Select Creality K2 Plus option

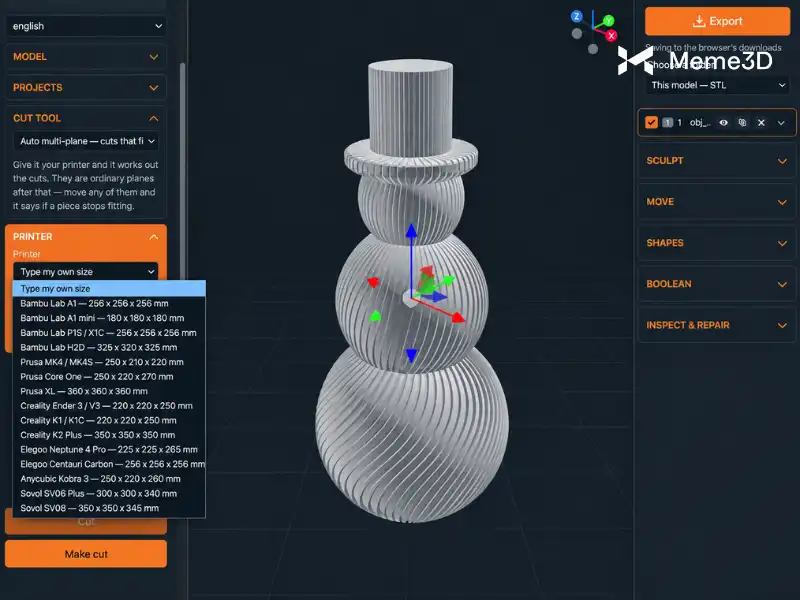(x=109, y=435)
